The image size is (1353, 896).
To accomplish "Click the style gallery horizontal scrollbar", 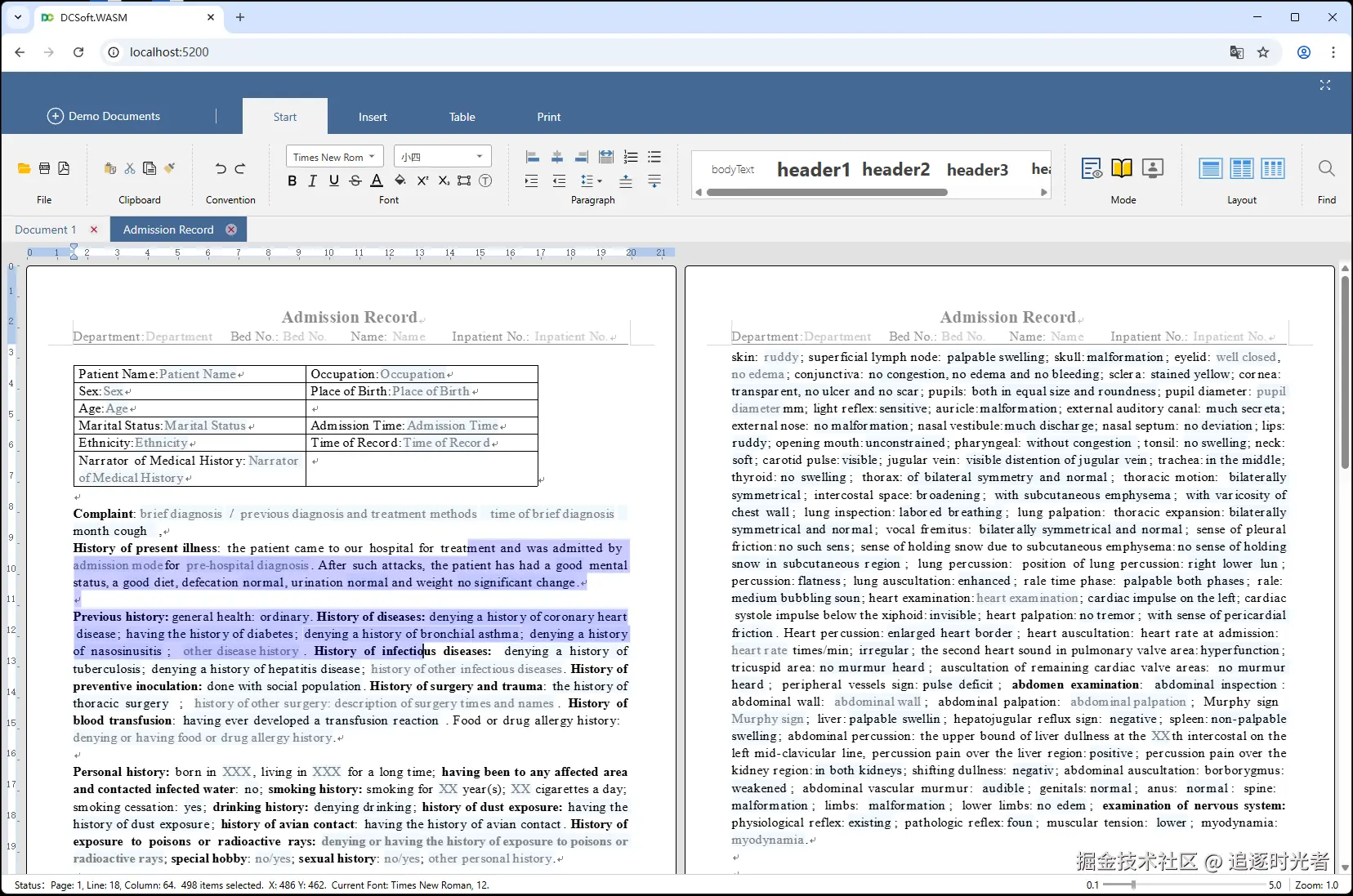I will [827, 193].
